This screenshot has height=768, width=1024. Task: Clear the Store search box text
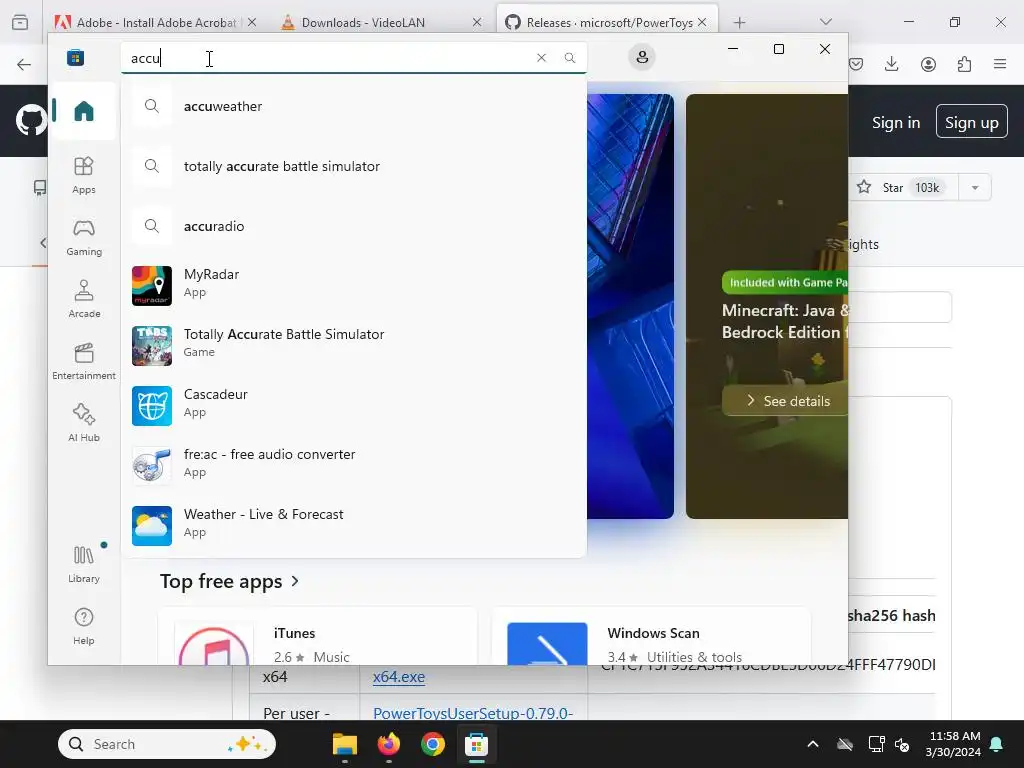pyautogui.click(x=541, y=57)
